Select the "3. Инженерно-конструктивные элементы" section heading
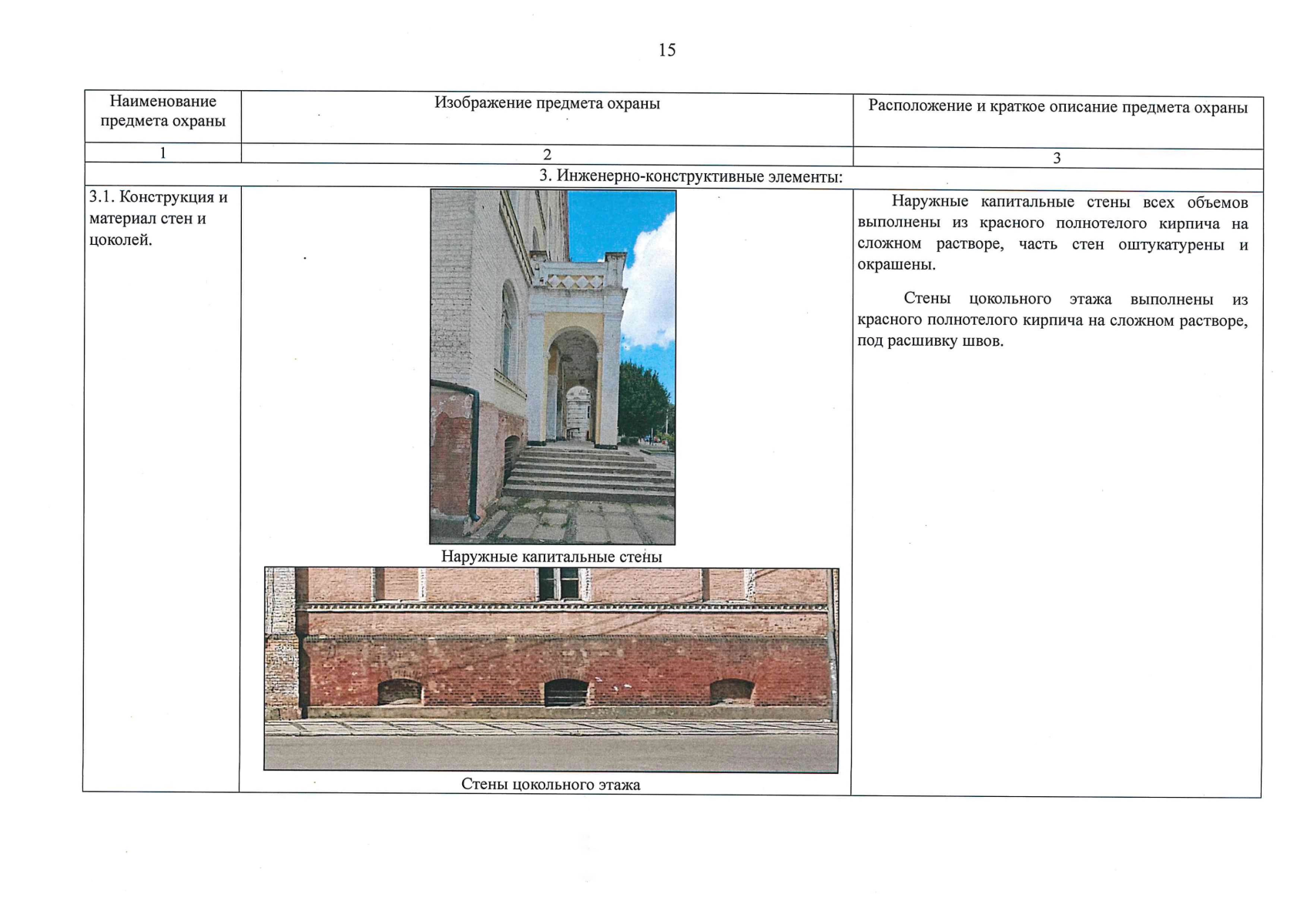The image size is (1307, 924). coord(691,177)
